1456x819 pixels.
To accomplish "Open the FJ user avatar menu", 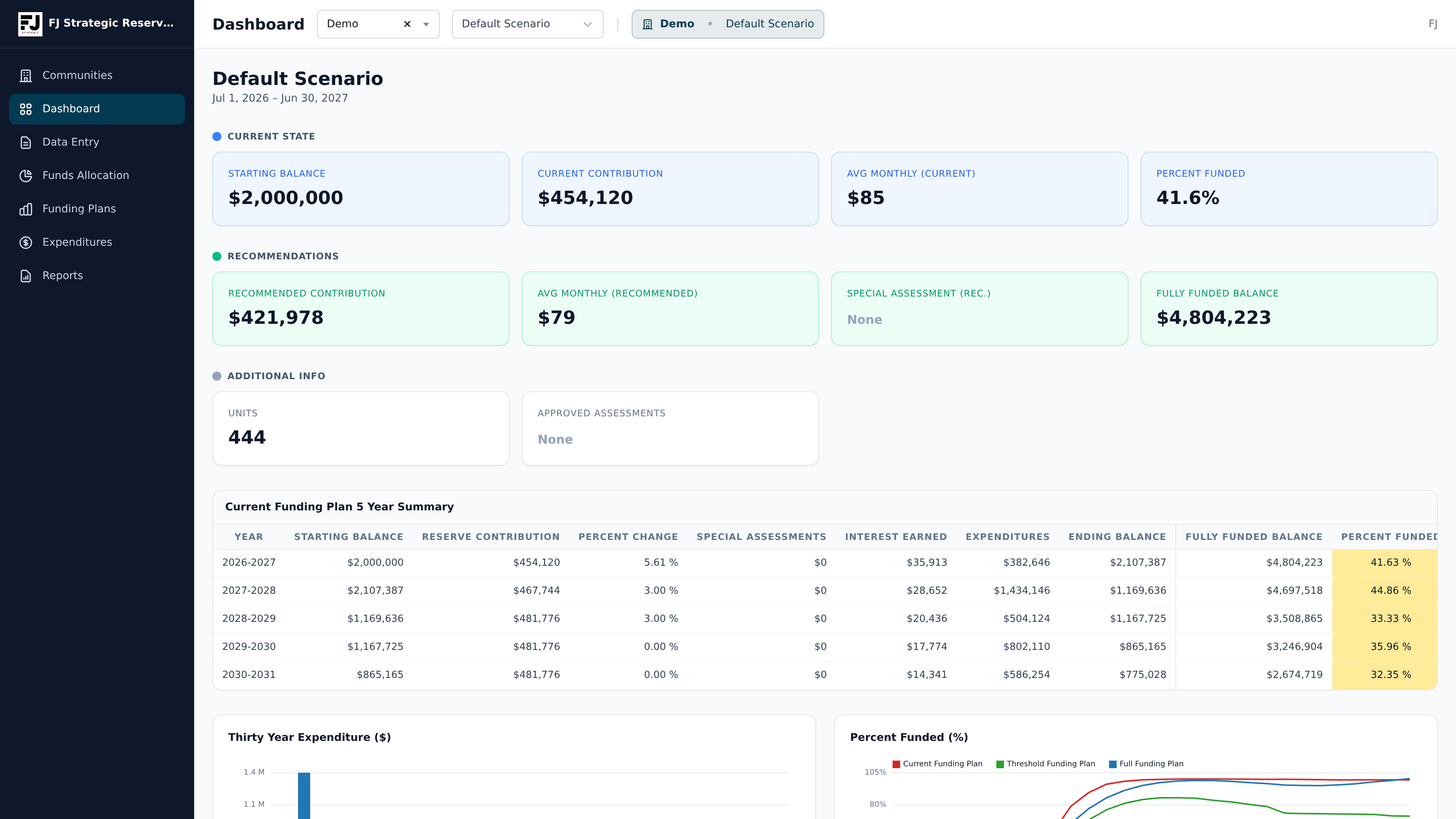I will click(x=1432, y=24).
